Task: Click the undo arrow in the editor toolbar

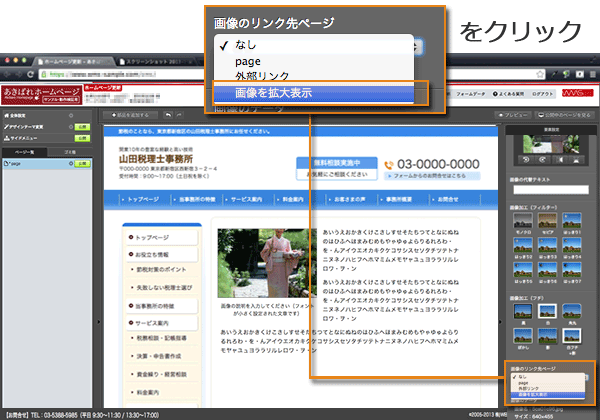Action: 166,117
